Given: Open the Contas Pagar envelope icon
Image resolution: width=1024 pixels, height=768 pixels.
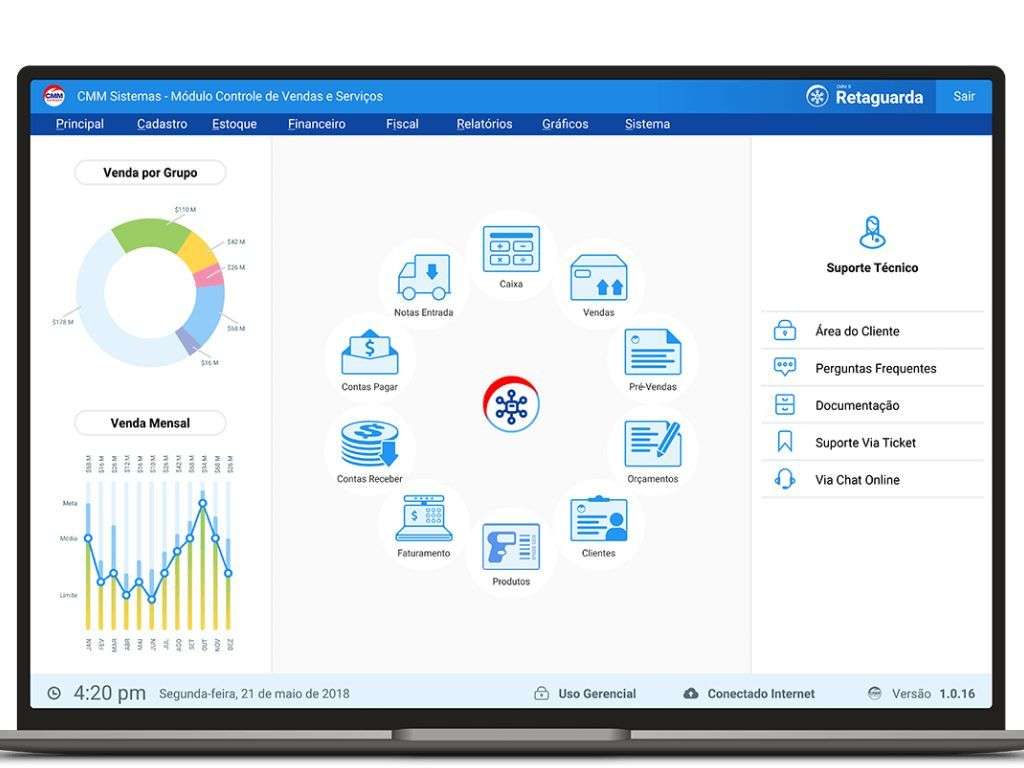Looking at the screenshot, I should [370, 352].
